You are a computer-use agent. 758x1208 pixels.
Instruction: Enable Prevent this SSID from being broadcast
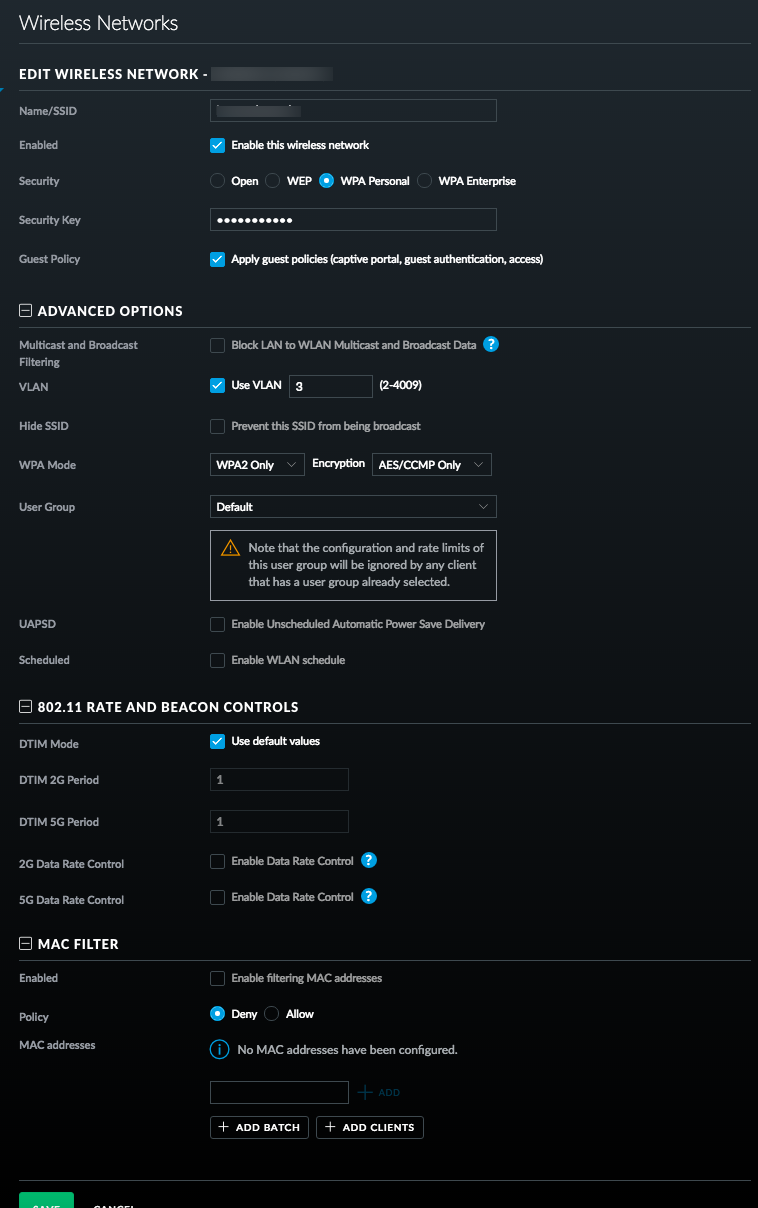coord(217,426)
